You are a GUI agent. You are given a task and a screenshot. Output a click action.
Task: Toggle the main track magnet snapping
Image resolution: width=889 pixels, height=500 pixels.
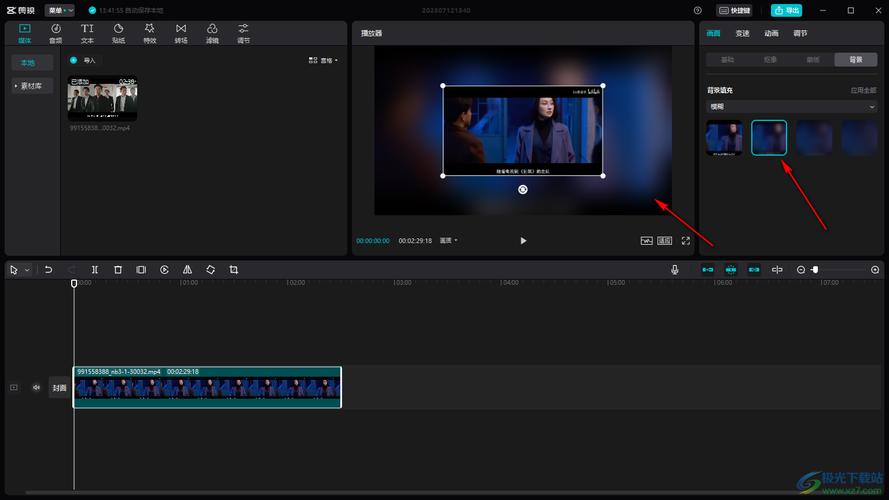pos(708,270)
